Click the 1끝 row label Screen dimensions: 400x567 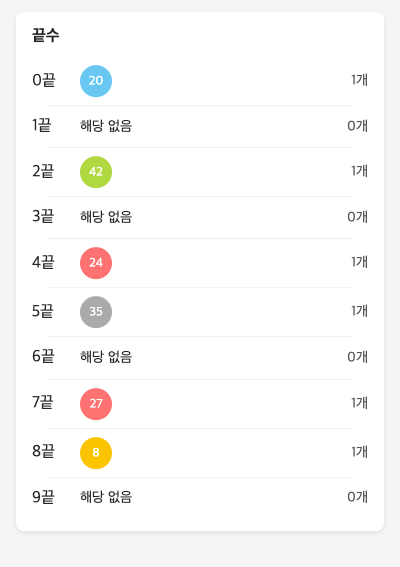point(42,125)
